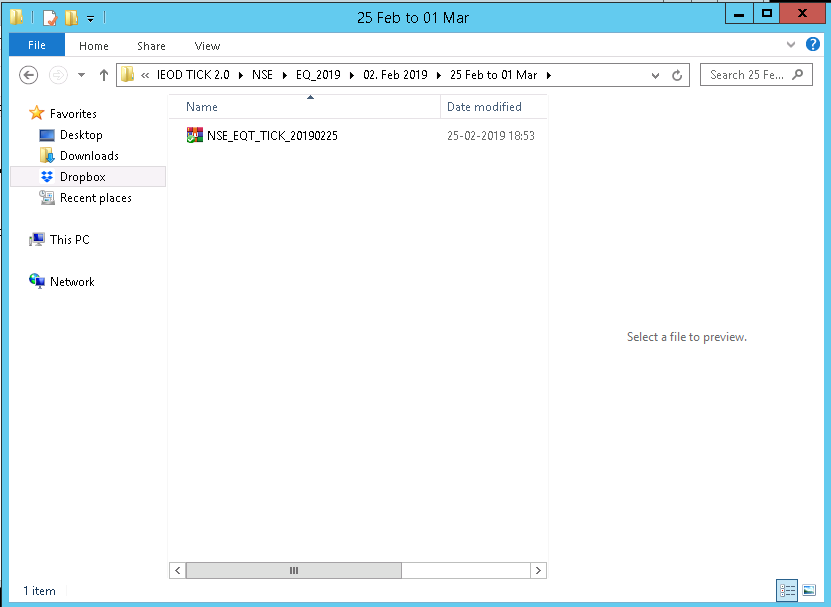Screen dimensions: 831x607
Task: Select Favorites in navigation pane
Action: pos(73,113)
